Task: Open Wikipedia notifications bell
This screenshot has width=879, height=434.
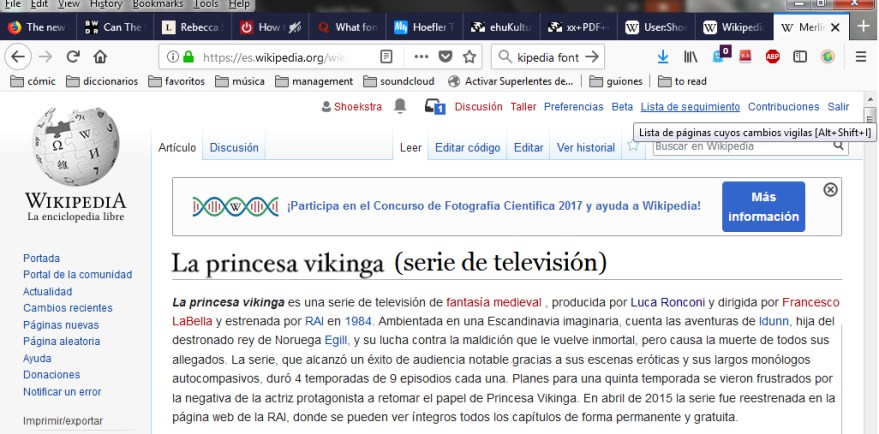Action: point(400,106)
